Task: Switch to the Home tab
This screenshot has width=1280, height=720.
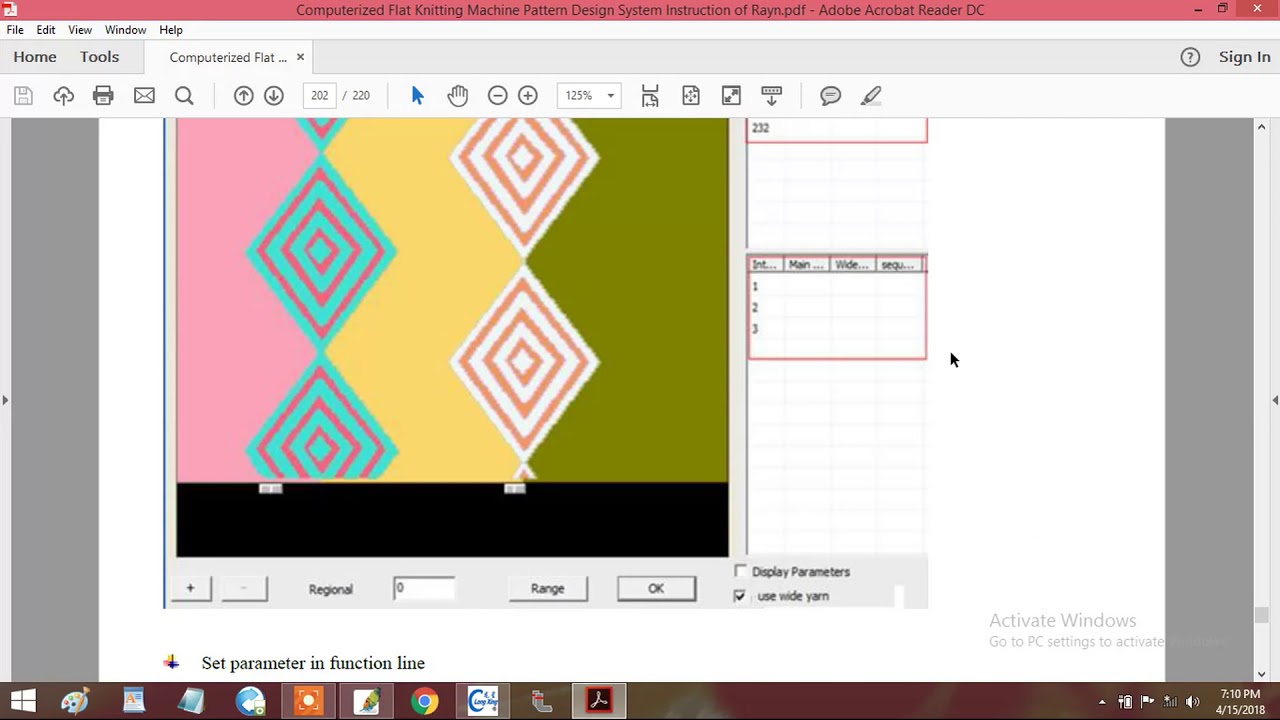Action: click(35, 57)
